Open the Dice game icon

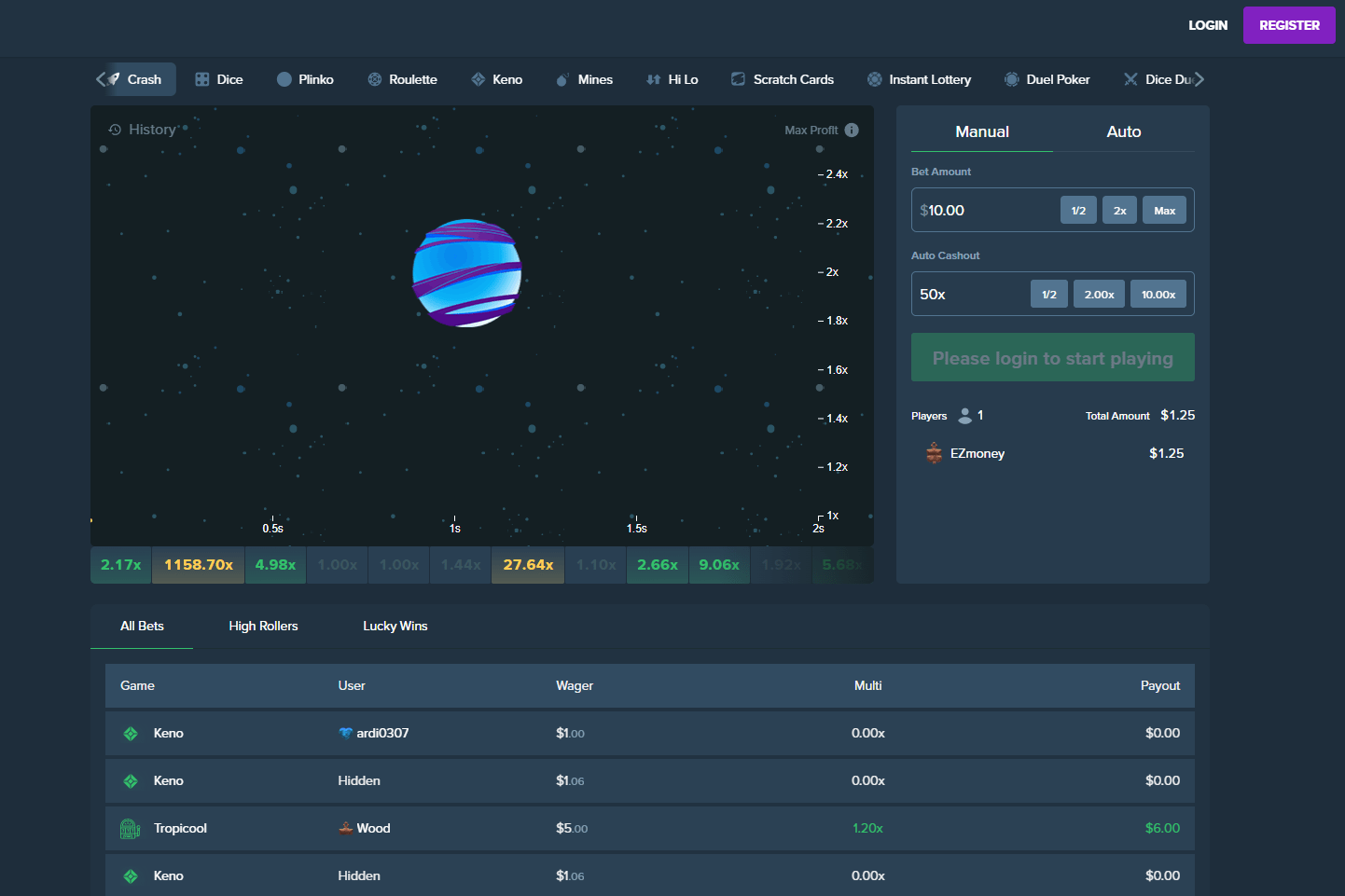[202, 79]
